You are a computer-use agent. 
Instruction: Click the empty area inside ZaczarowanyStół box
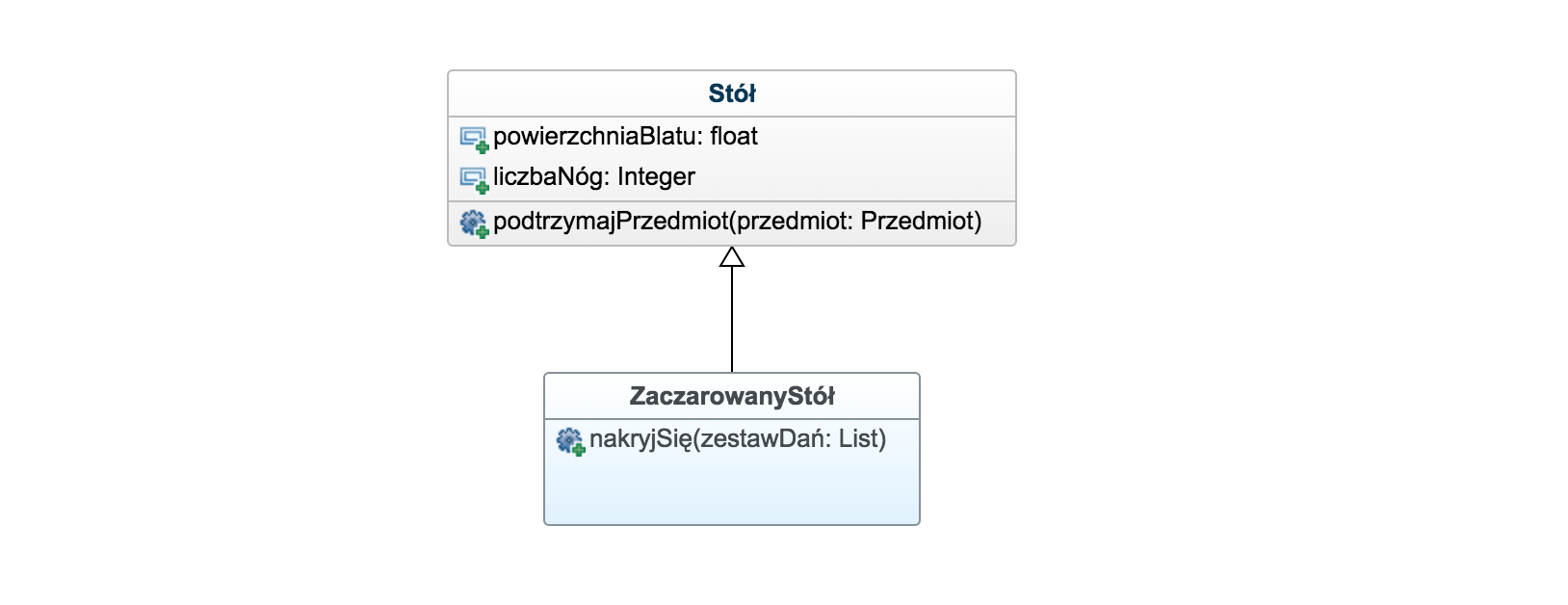(x=732, y=489)
